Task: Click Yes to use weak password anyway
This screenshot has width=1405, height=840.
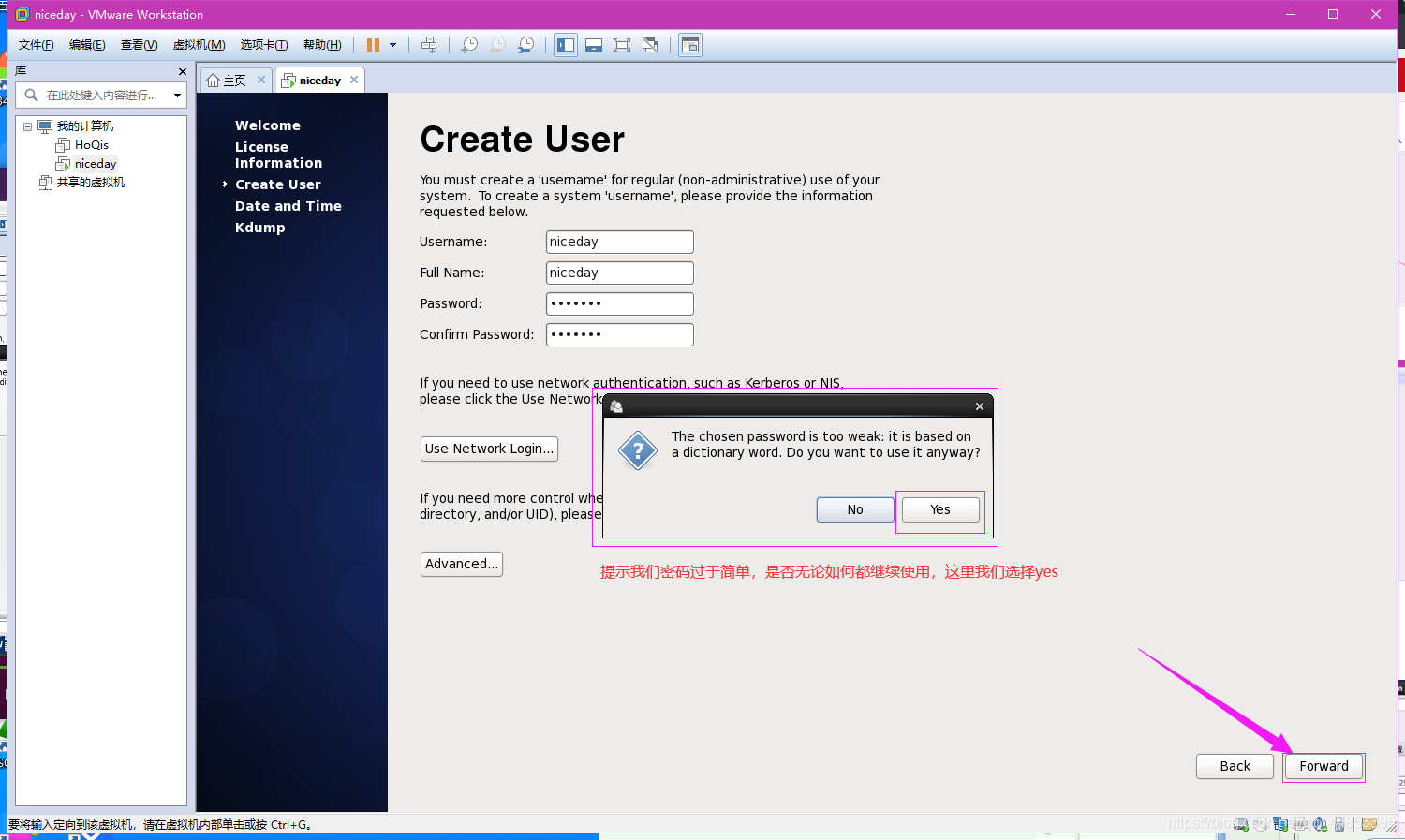Action: [x=940, y=509]
